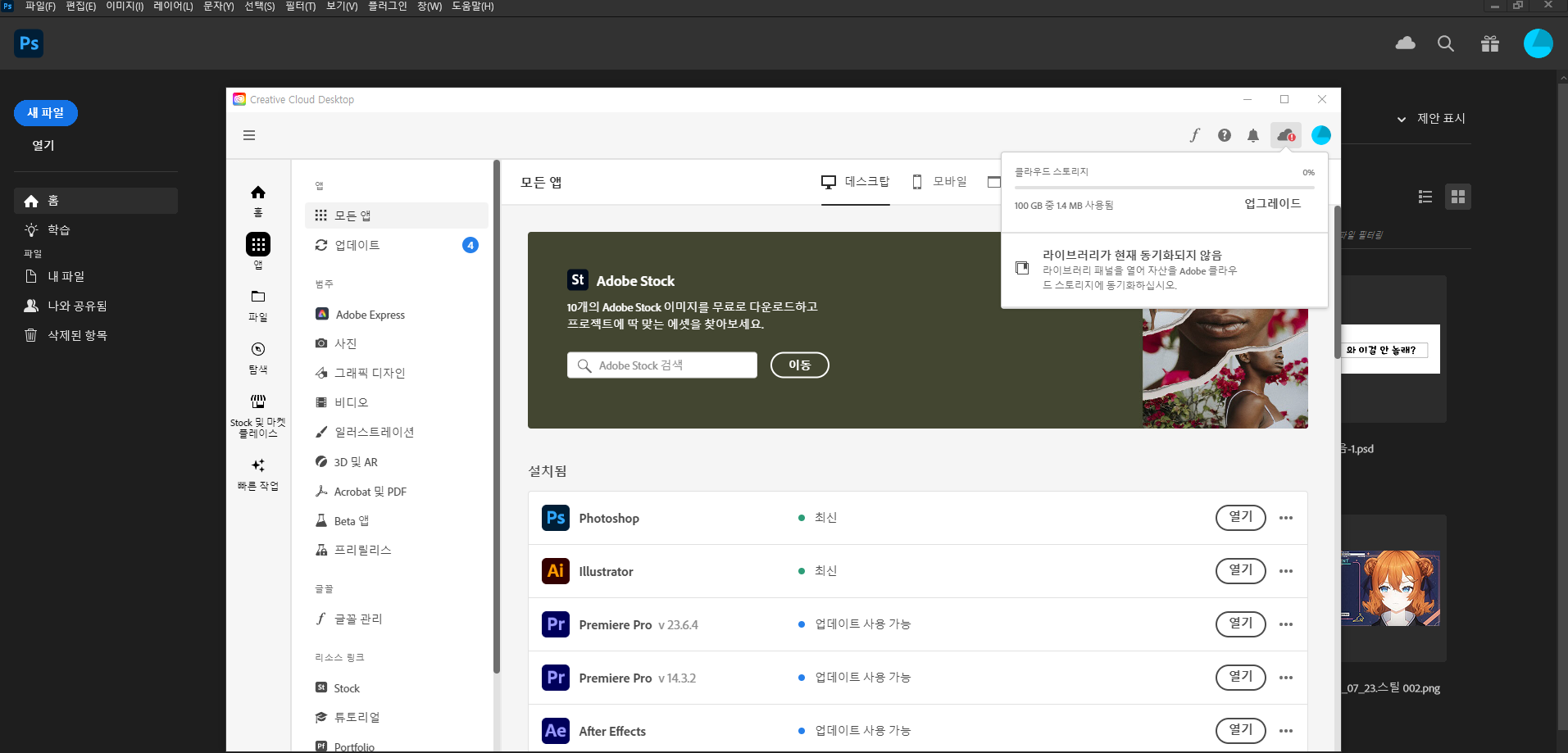Click the cloud storage progress bar
Screen dimensions: 1568x753
pos(1161,187)
